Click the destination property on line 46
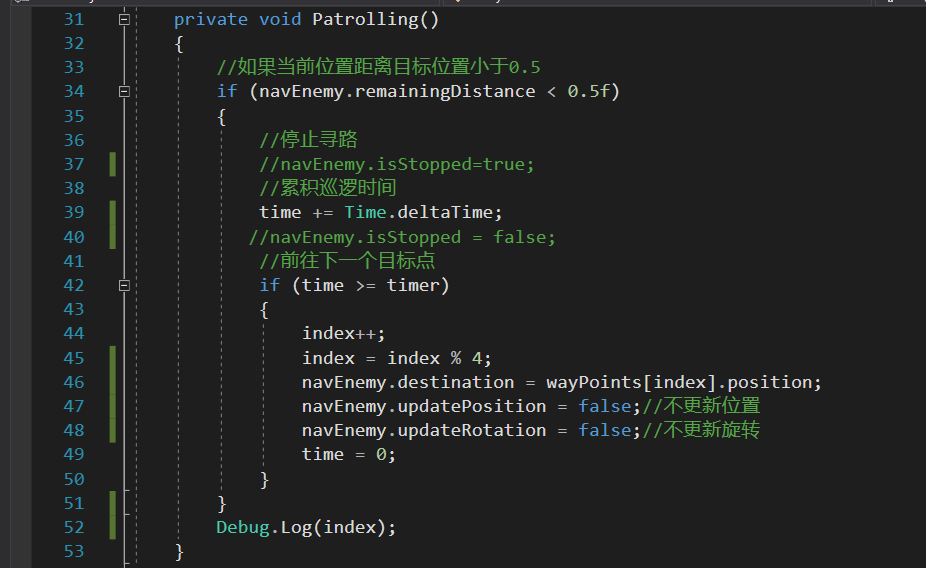Image resolution: width=926 pixels, height=568 pixels. coord(455,383)
